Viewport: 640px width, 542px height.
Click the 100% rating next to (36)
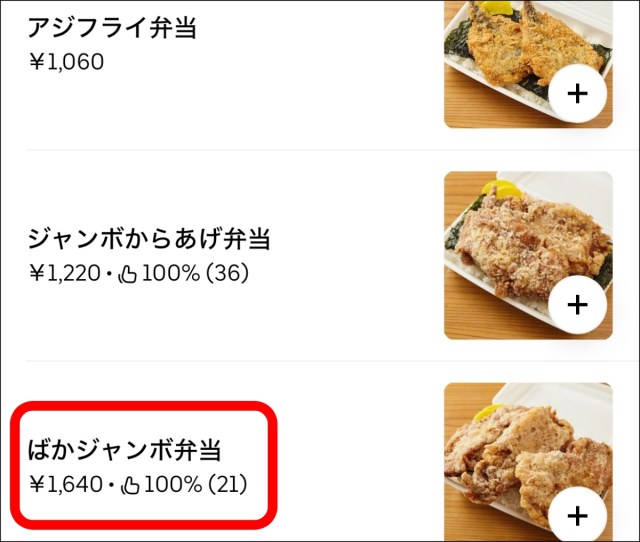170,272
